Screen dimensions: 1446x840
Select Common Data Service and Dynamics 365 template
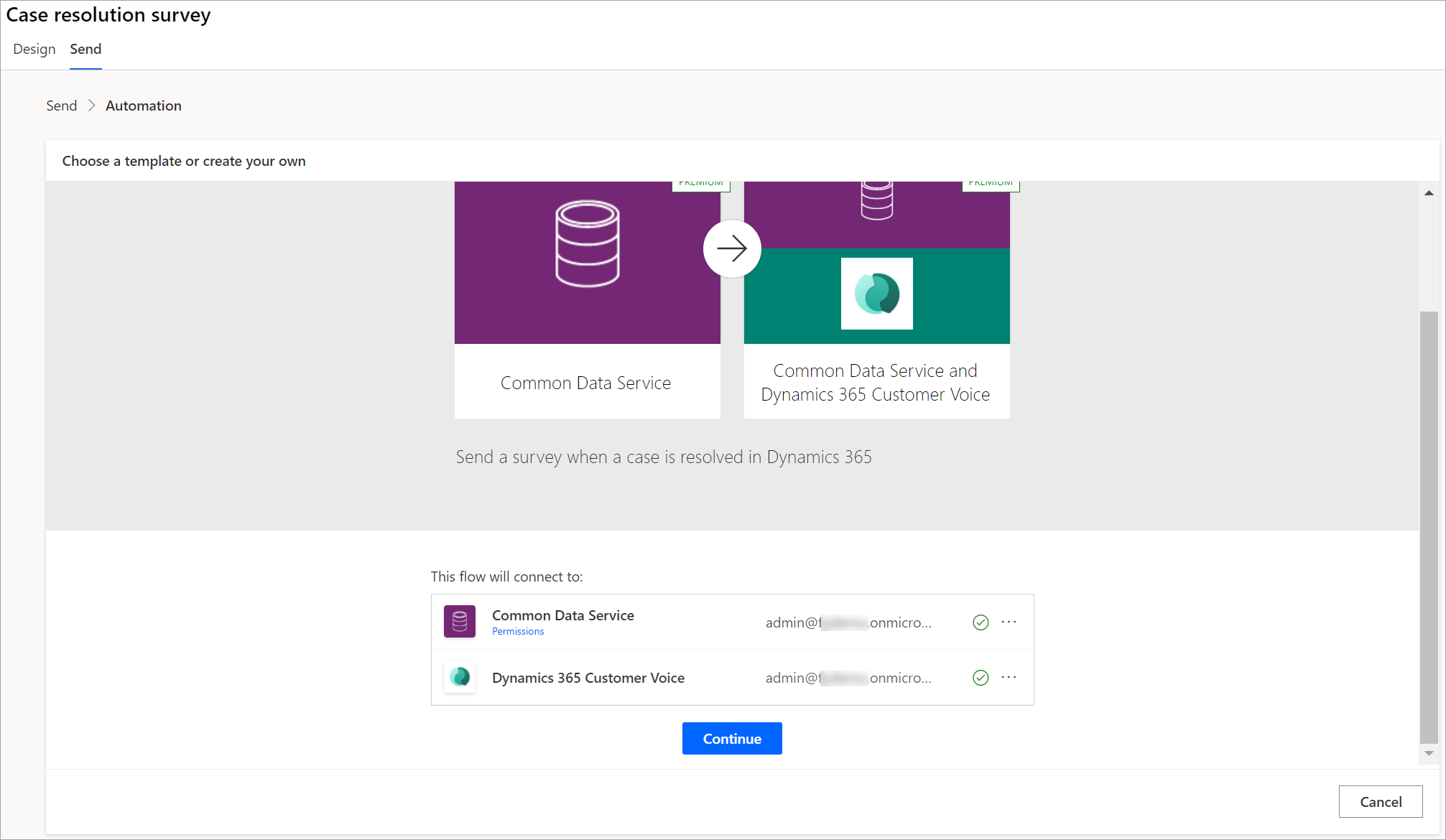pos(877,294)
